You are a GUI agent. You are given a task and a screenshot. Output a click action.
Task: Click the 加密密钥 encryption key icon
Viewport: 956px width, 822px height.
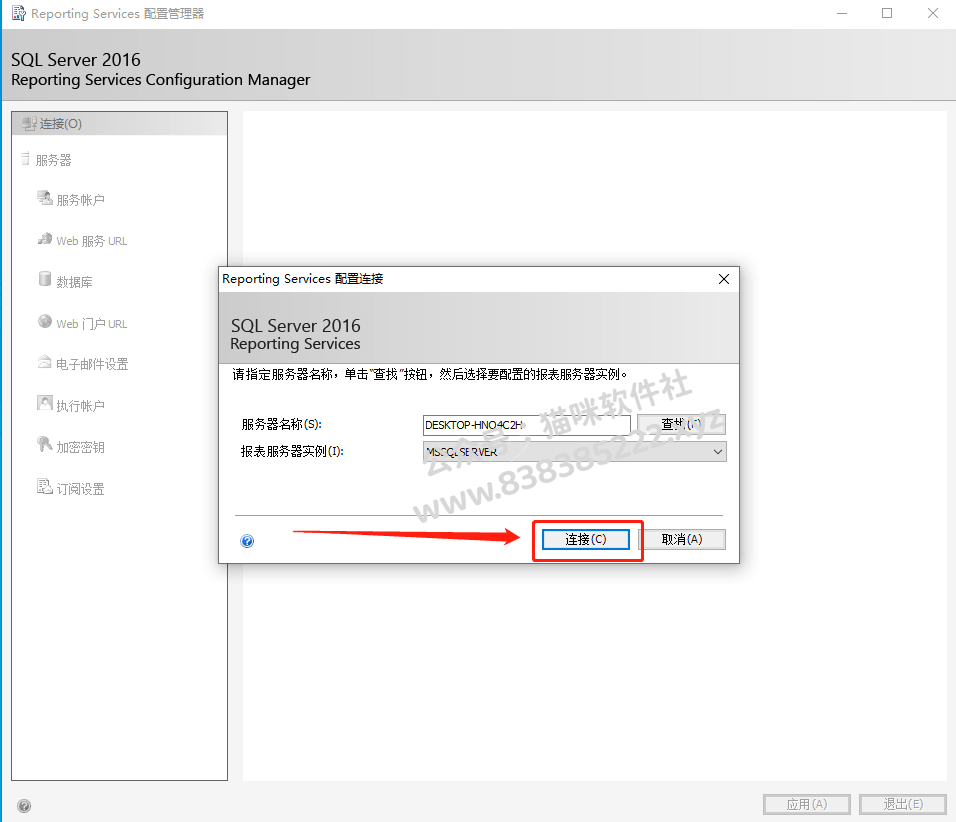[45, 445]
